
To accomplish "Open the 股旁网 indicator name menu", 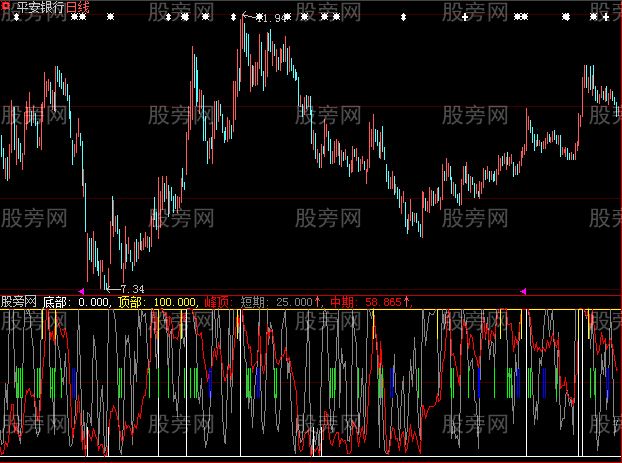I will pyautogui.click(x=19, y=300).
